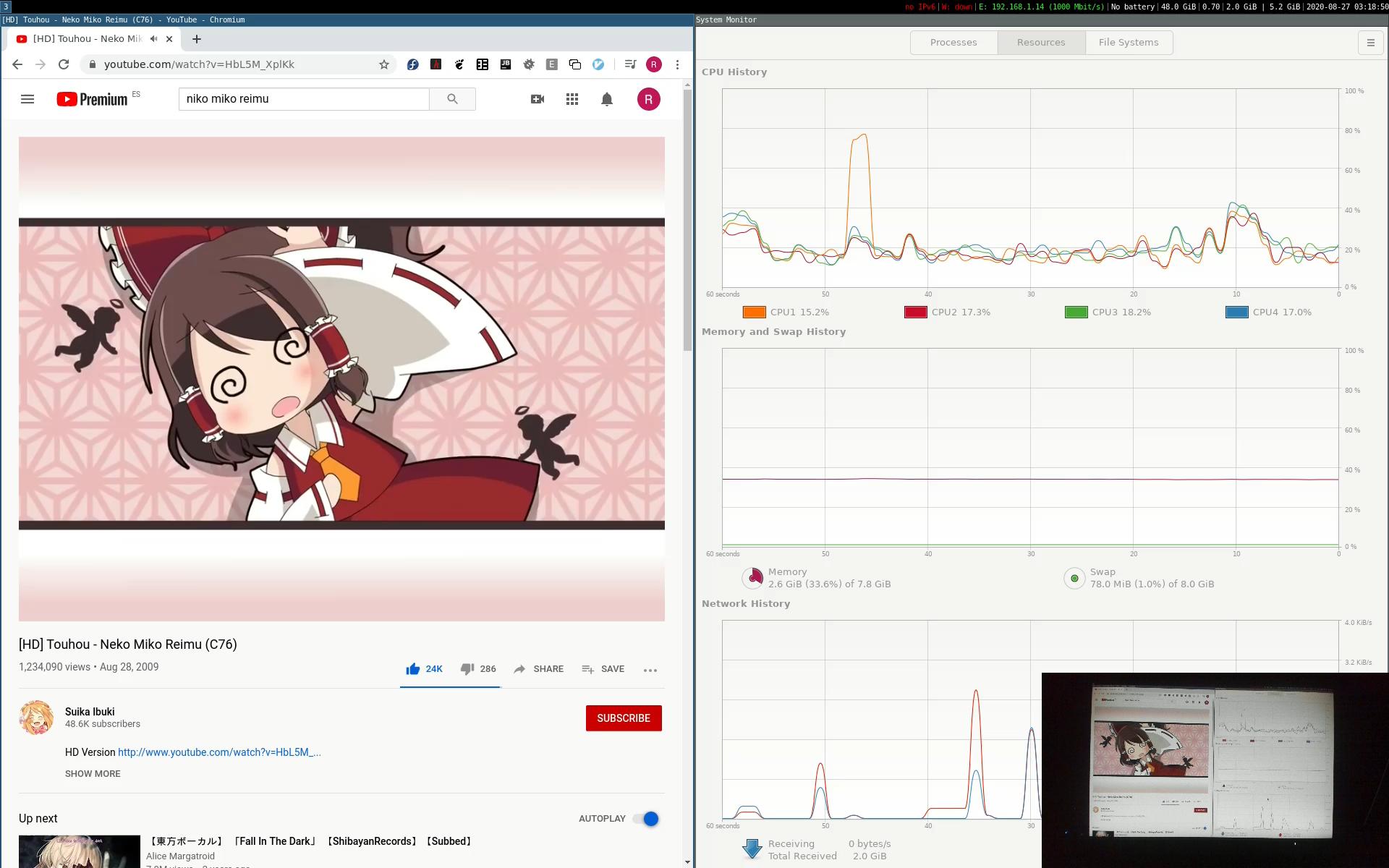
Task: Click the Alice Margatroid channel name
Action: pos(180,856)
